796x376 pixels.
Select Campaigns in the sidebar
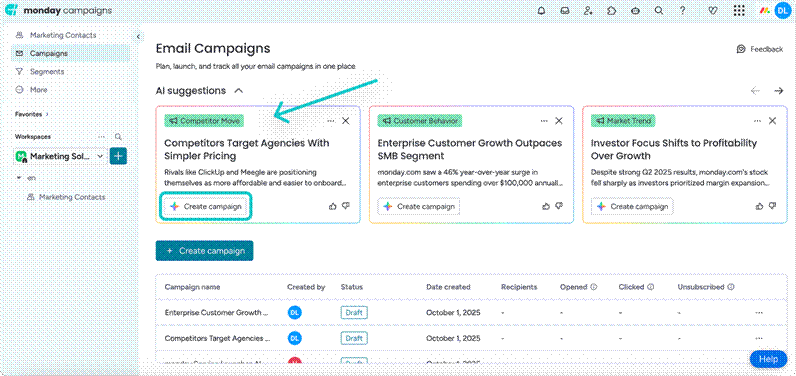click(70, 53)
